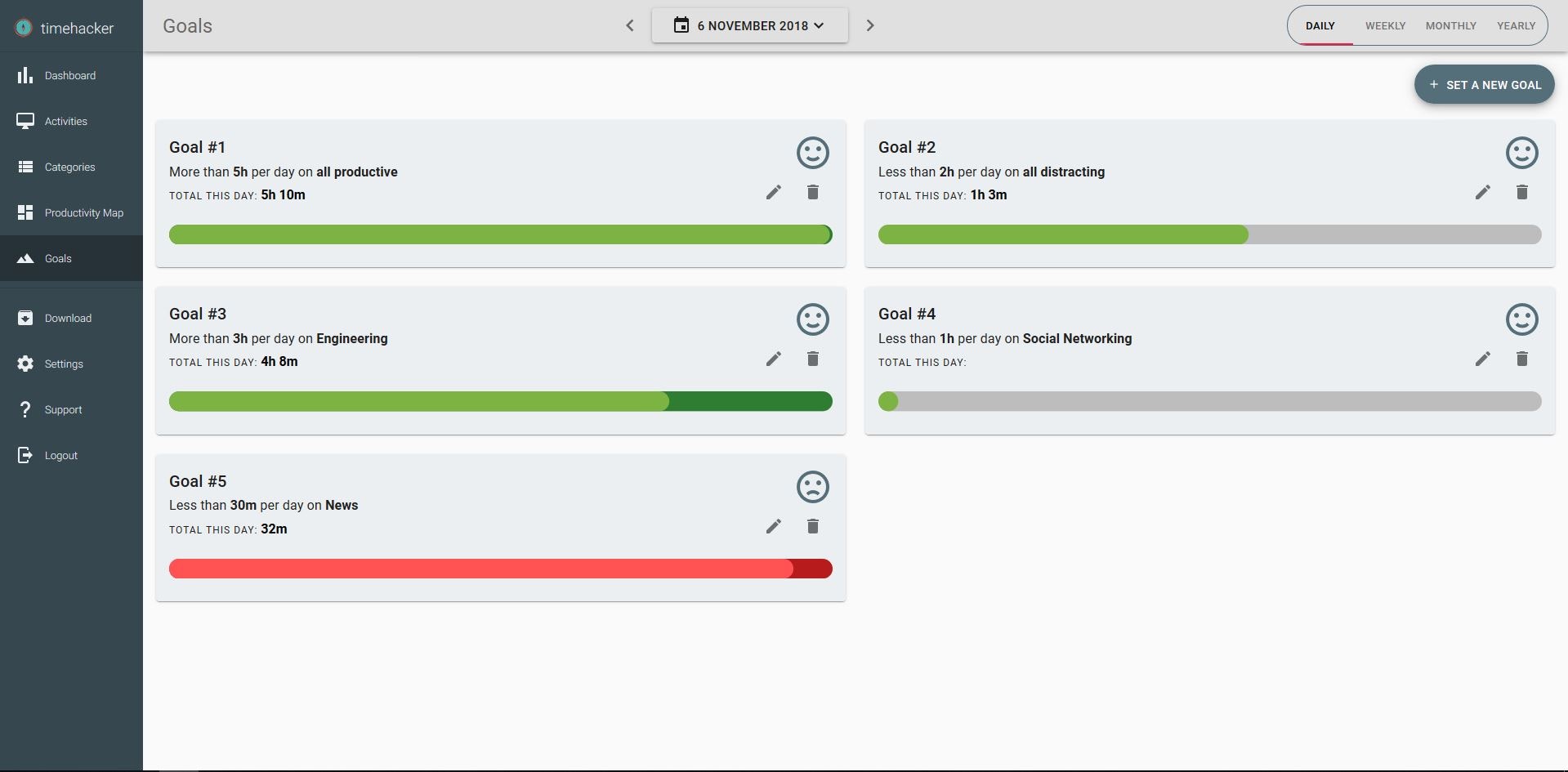
Task: Click the Goal #1 progress bar
Action: point(500,234)
